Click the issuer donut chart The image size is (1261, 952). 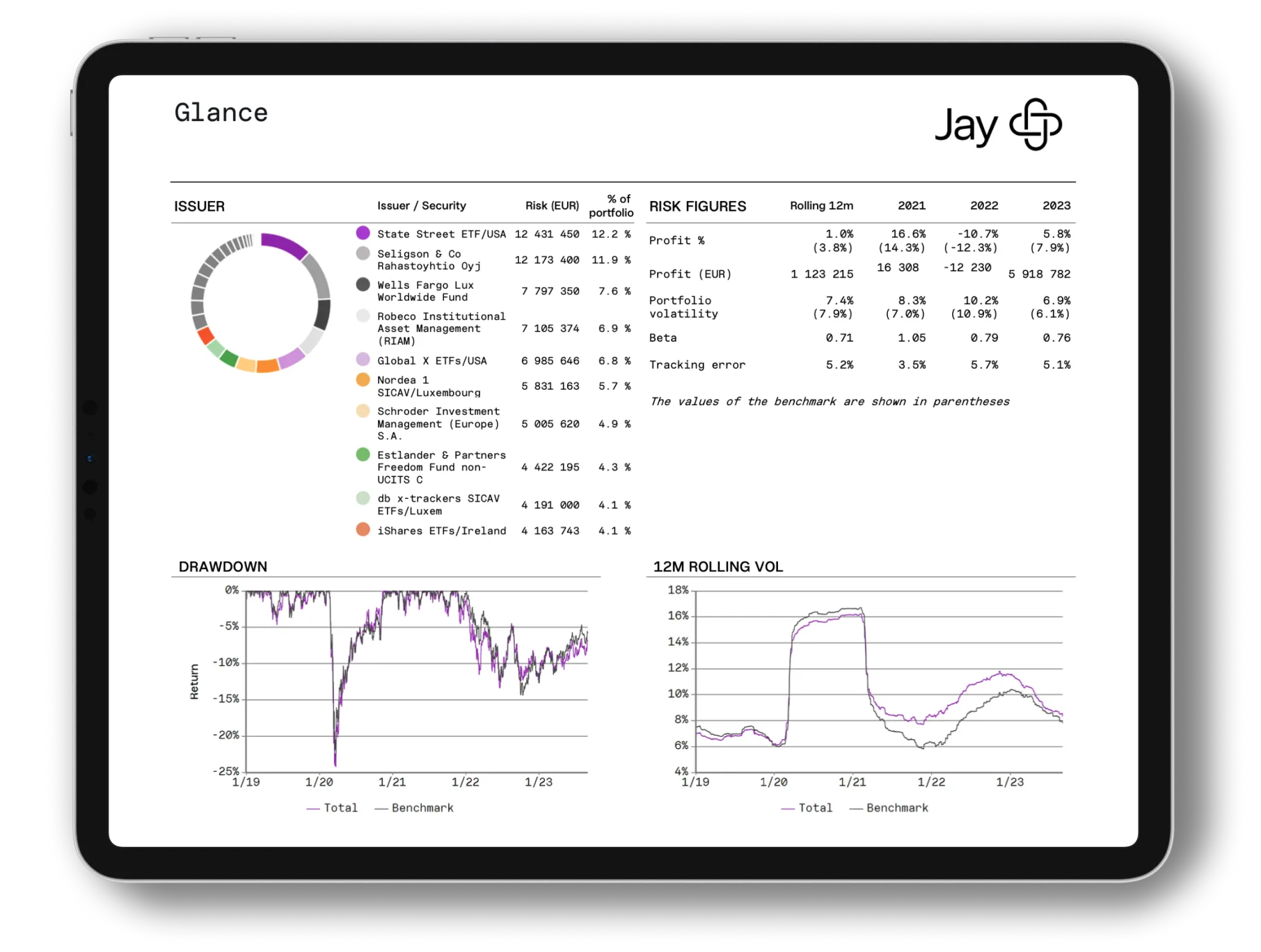pos(260,303)
